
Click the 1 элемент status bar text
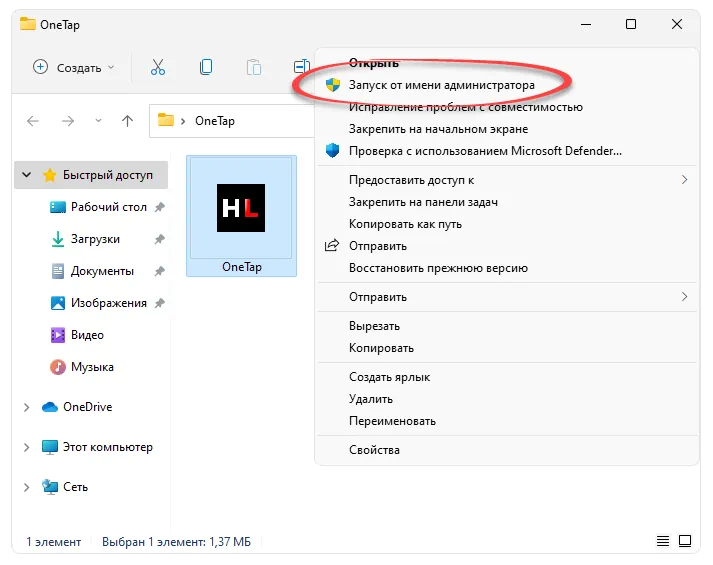point(54,542)
